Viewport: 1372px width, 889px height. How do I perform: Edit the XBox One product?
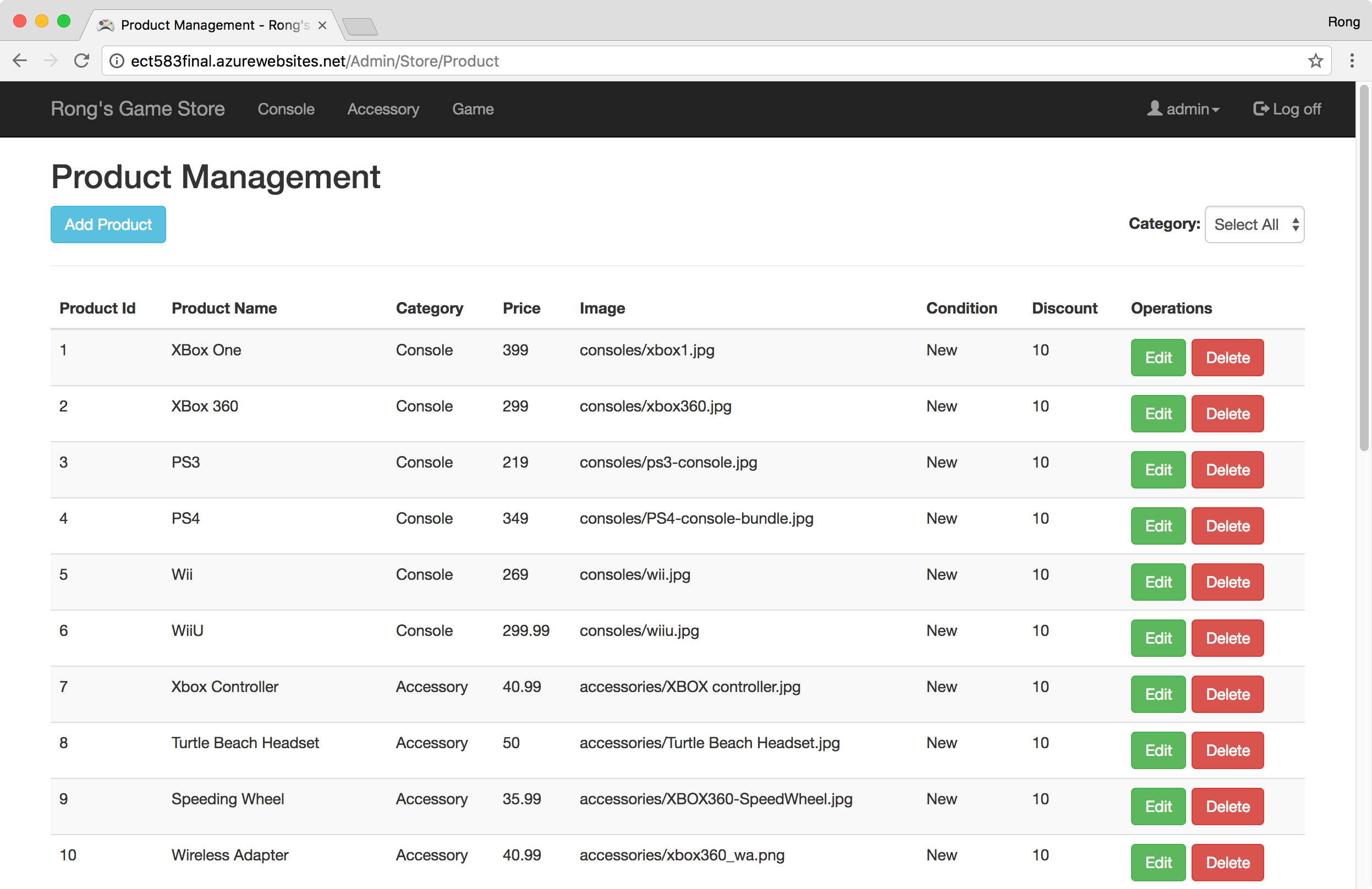click(x=1158, y=358)
